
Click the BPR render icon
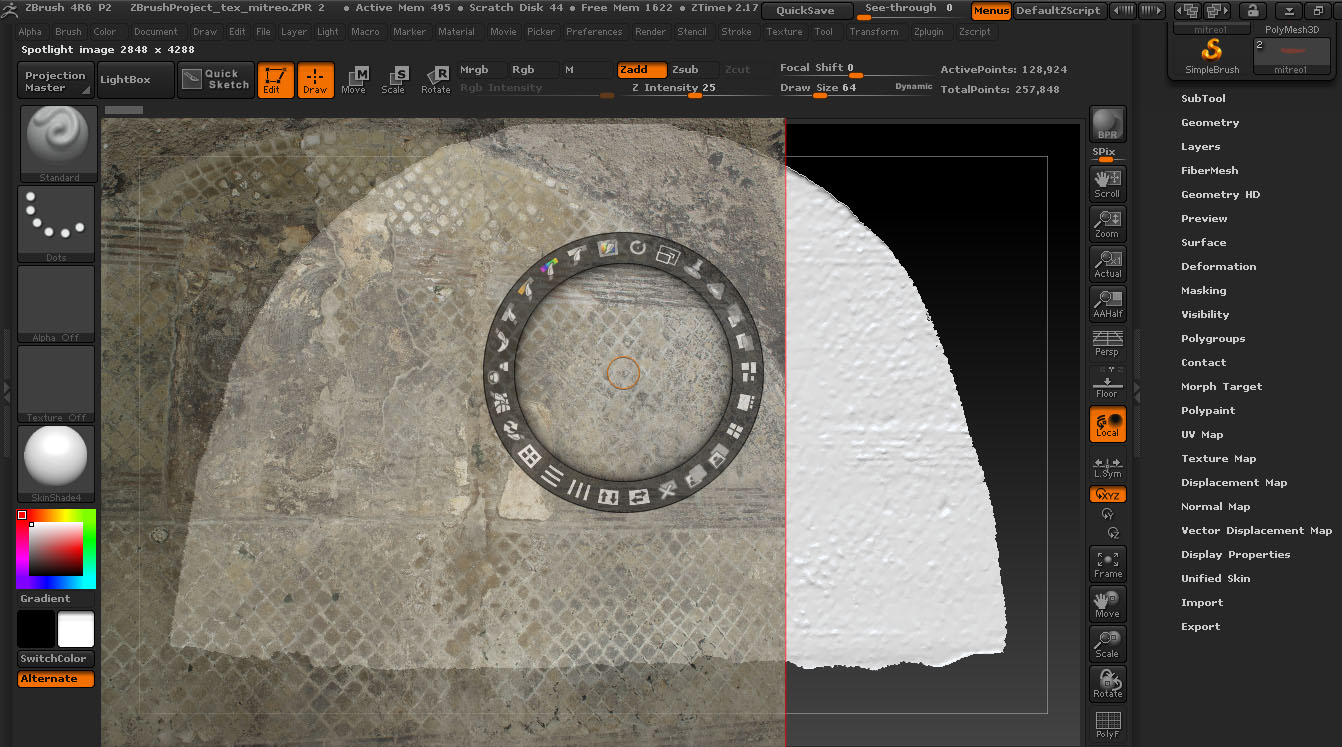pos(1107,124)
